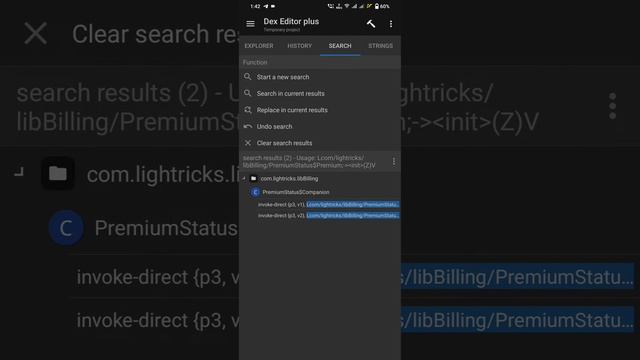This screenshot has height=360, width=640.
Task: Tap the battery indicator in status bar
Action: point(382,6)
